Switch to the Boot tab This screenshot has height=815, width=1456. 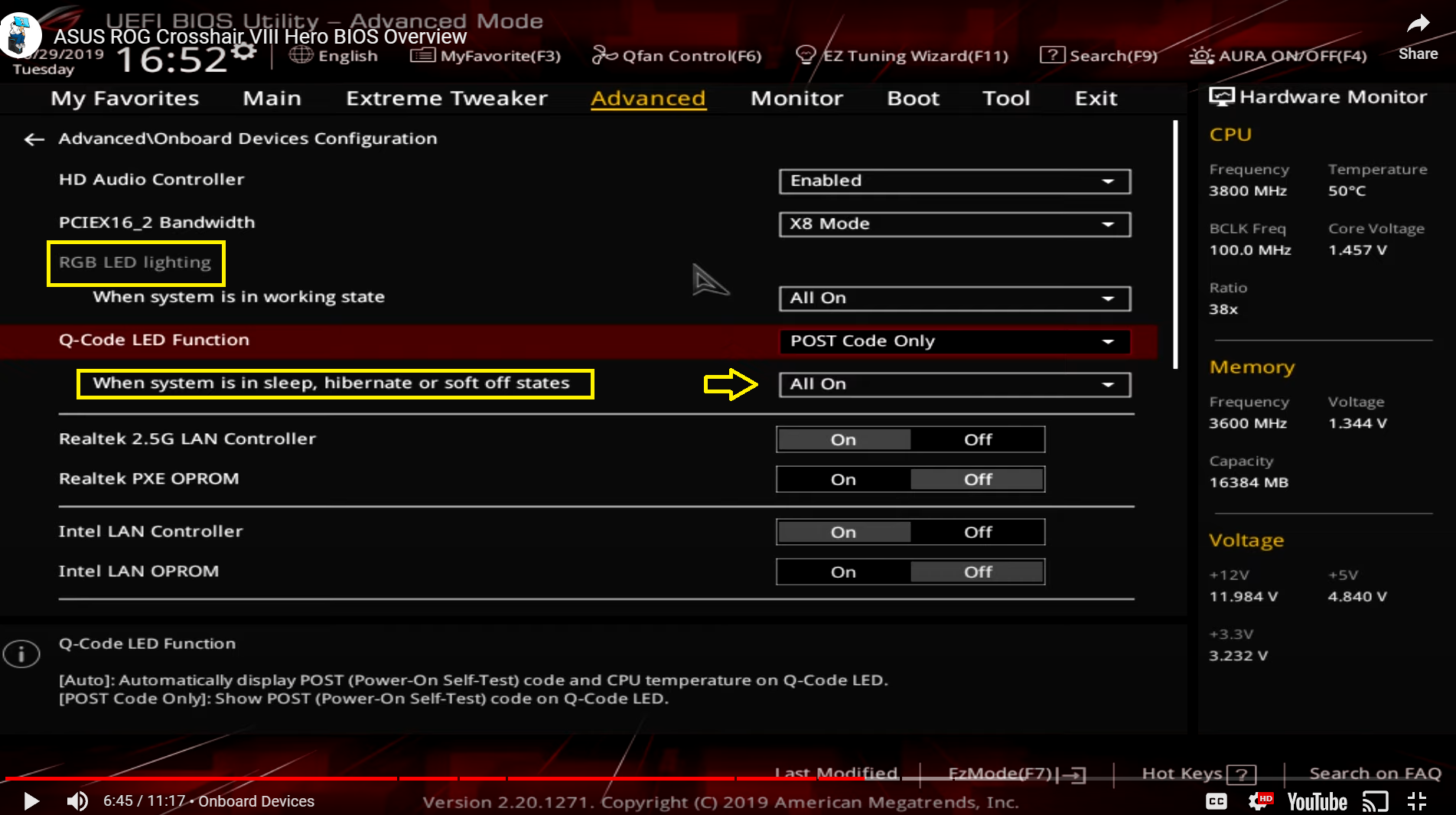(x=913, y=98)
